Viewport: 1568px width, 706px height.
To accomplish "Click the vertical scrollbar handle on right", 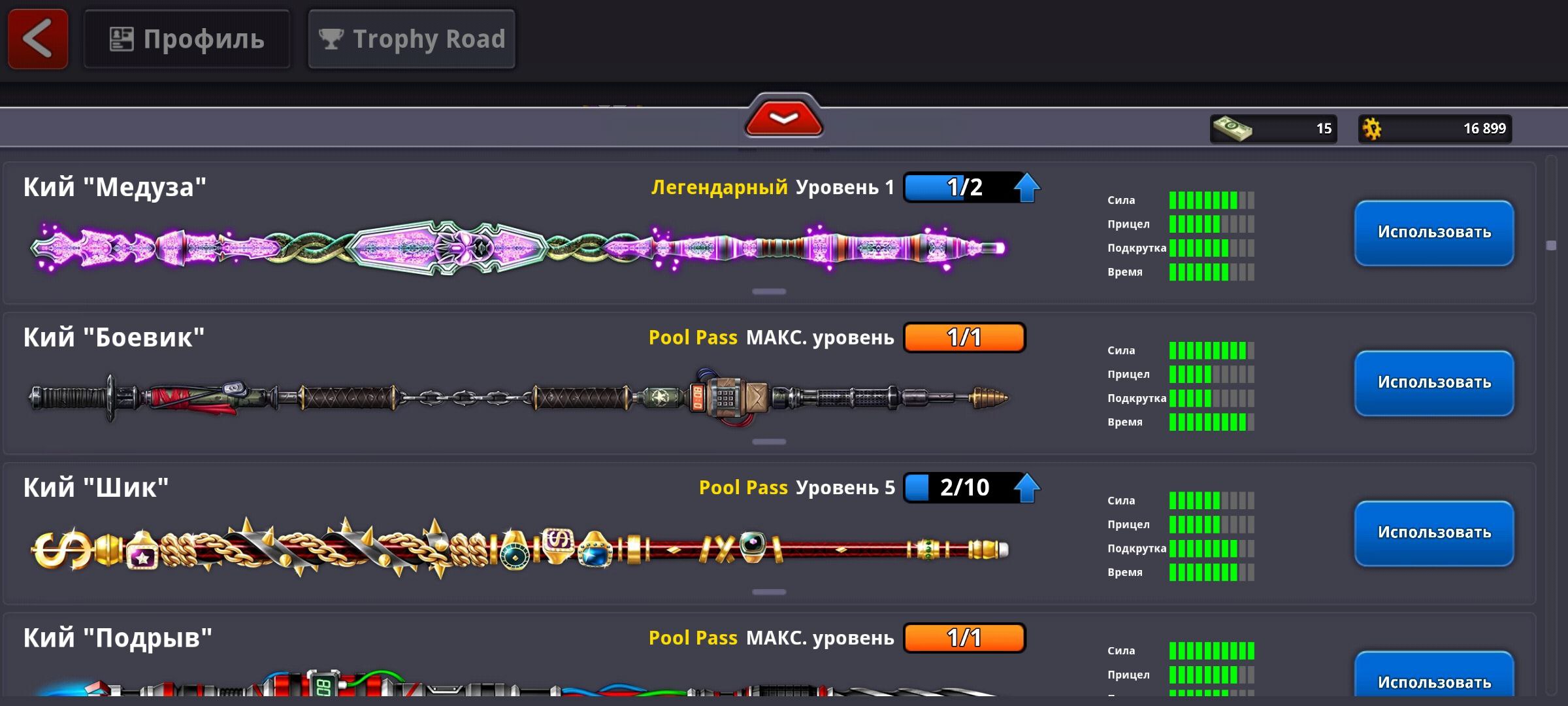I will click(1552, 246).
